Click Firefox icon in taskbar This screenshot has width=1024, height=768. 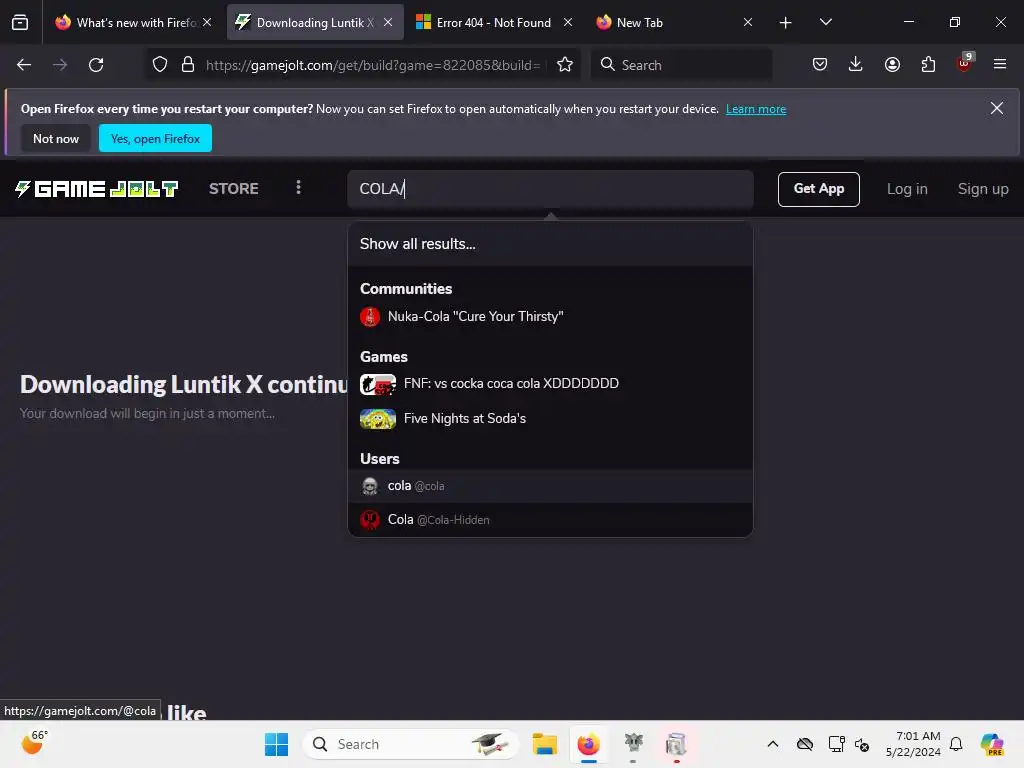coord(588,744)
